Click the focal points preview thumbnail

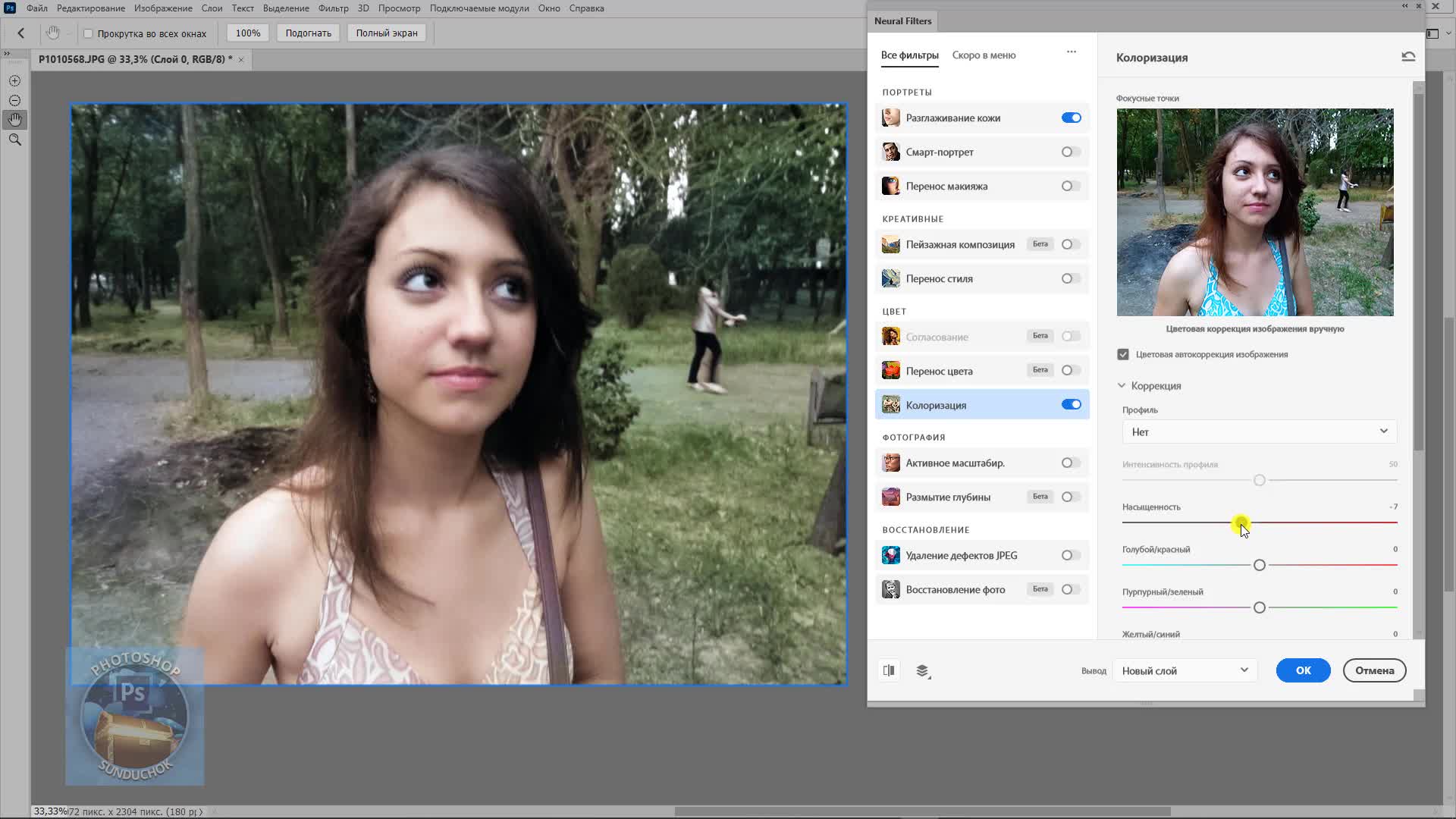pyautogui.click(x=1254, y=212)
